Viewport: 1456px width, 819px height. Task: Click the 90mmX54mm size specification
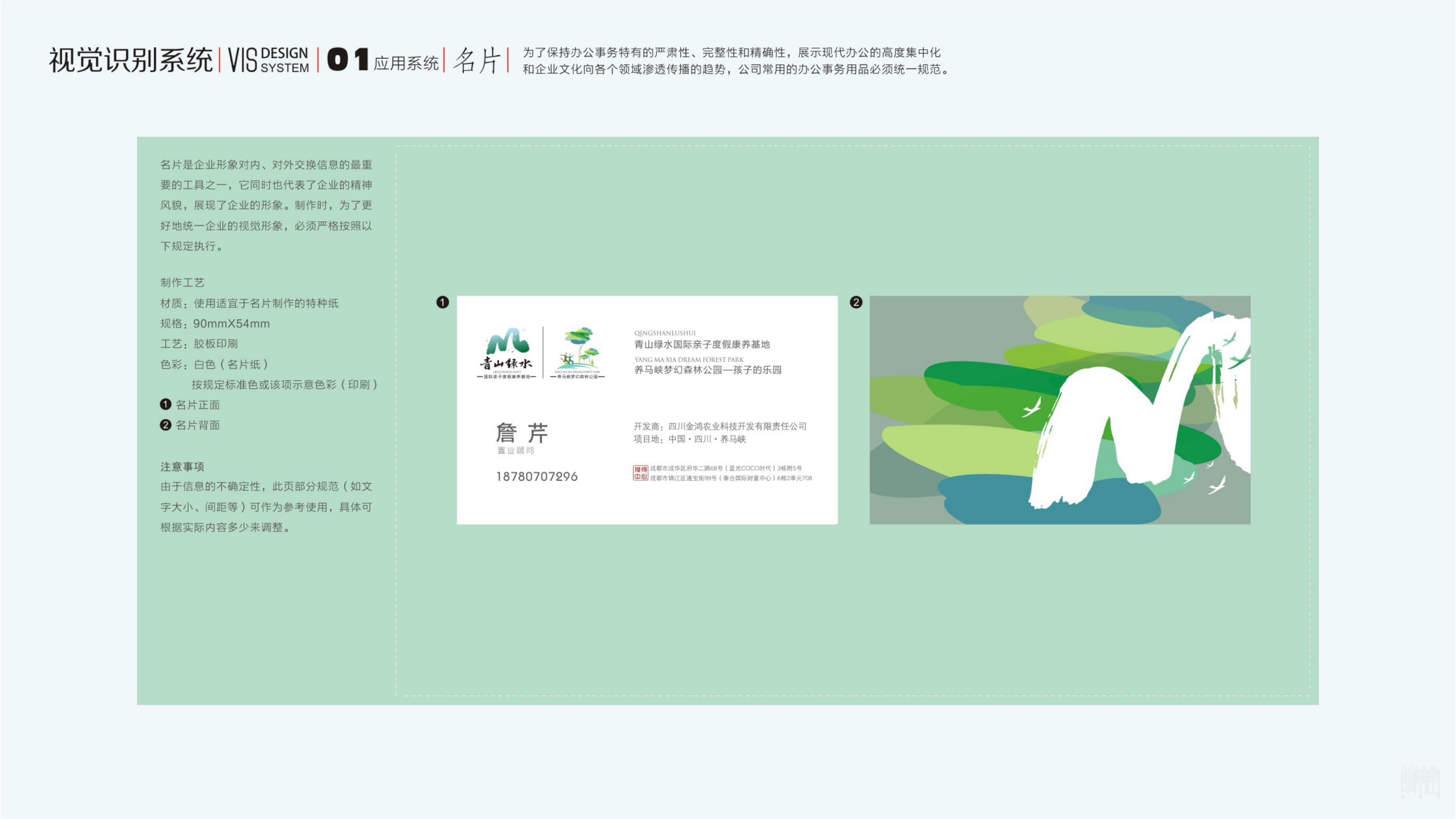coord(231,324)
